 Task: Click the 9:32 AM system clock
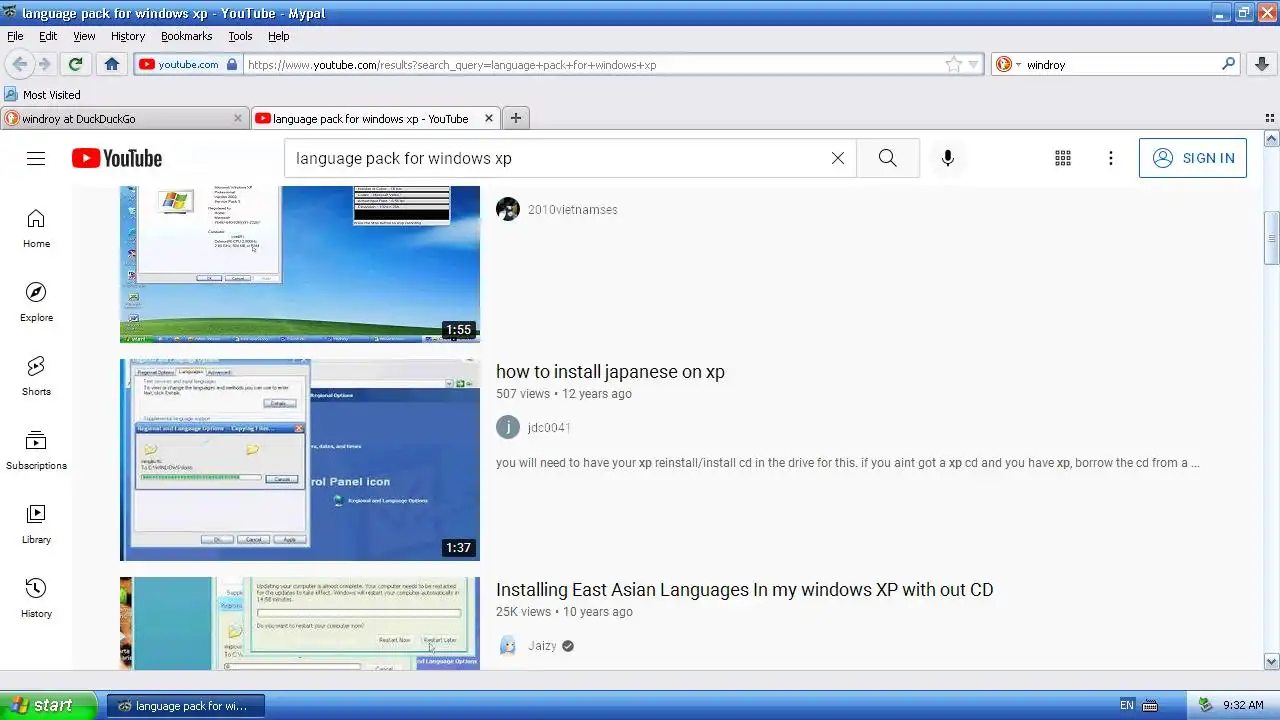(1243, 705)
